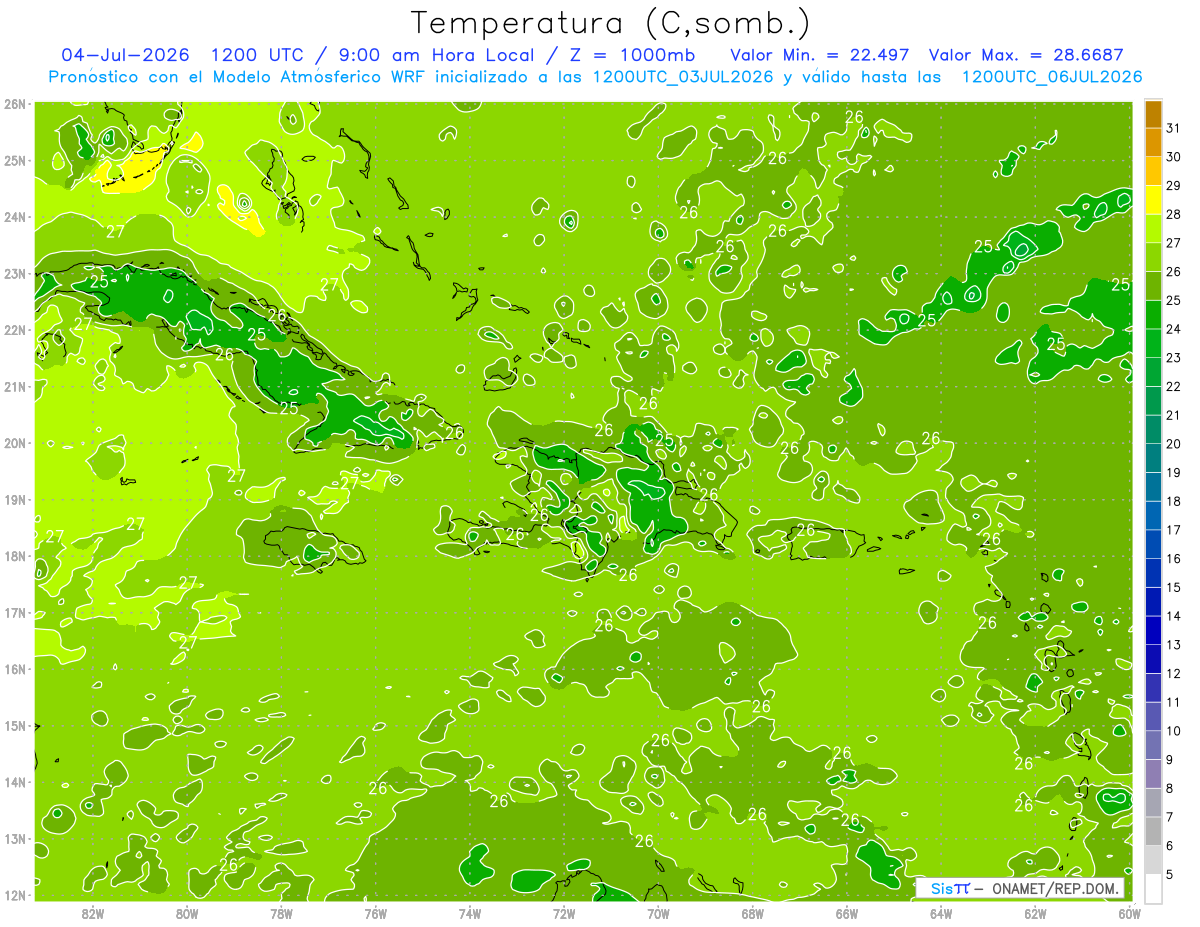The width and height of the screenshot is (1200, 927).
Task: Click the "30" label on the color scale
Action: (1174, 157)
